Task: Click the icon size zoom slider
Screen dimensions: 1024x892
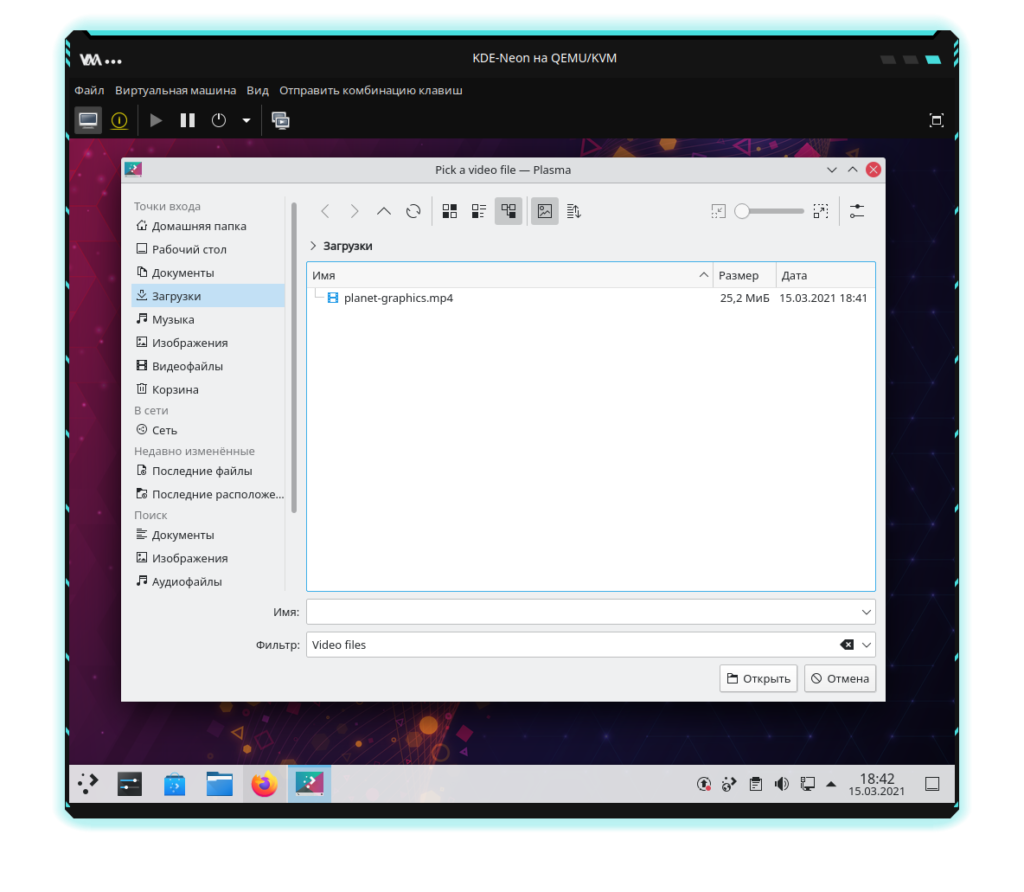Action: (770, 211)
